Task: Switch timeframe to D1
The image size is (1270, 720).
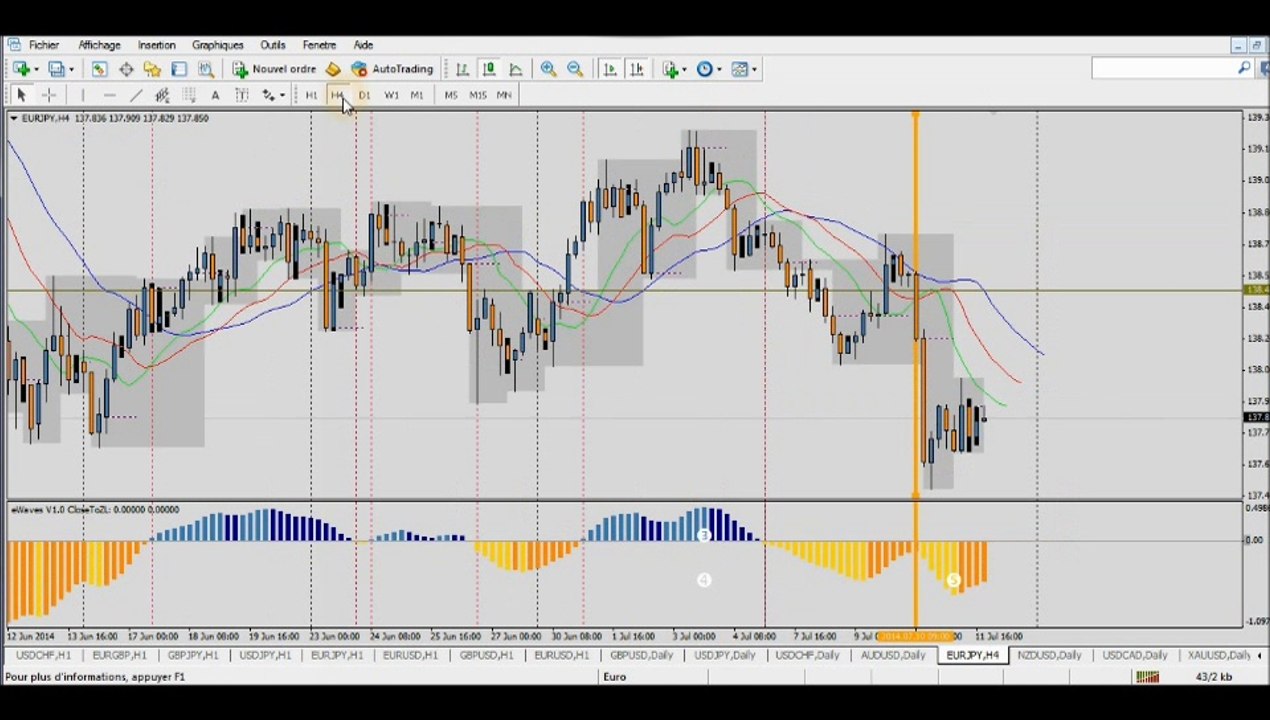Action: coord(363,95)
